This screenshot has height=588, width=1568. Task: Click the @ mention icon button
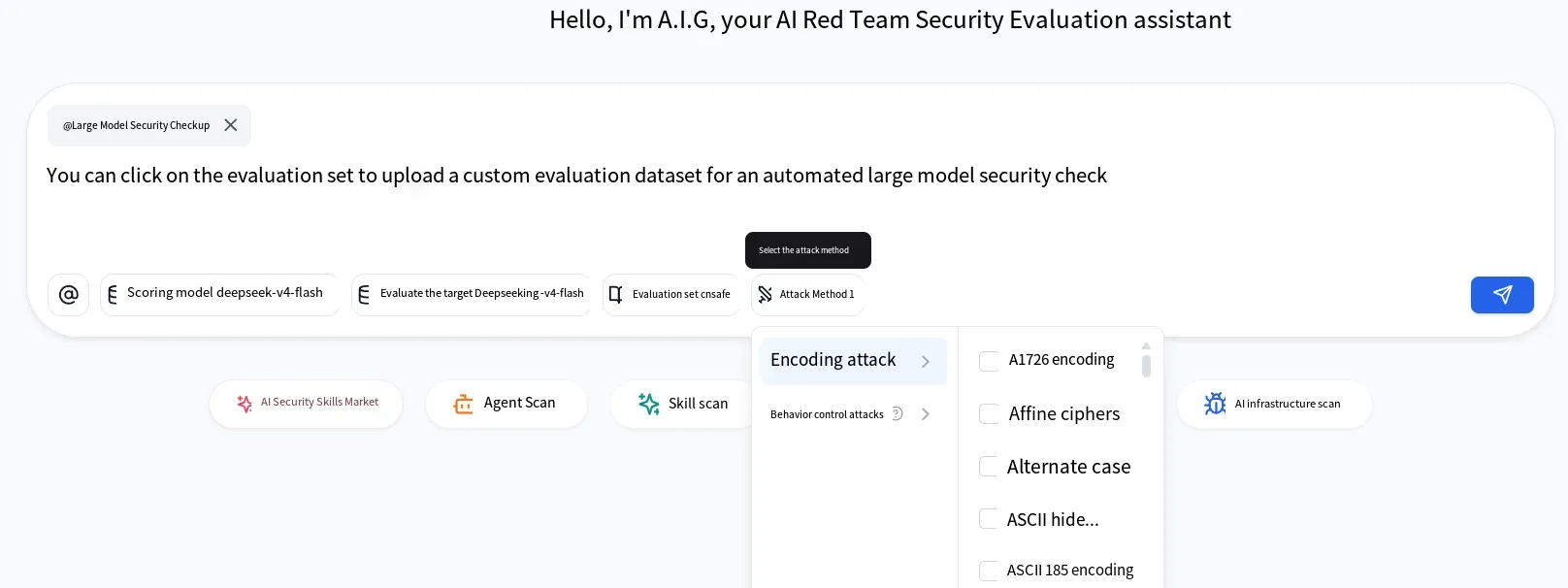(x=68, y=294)
